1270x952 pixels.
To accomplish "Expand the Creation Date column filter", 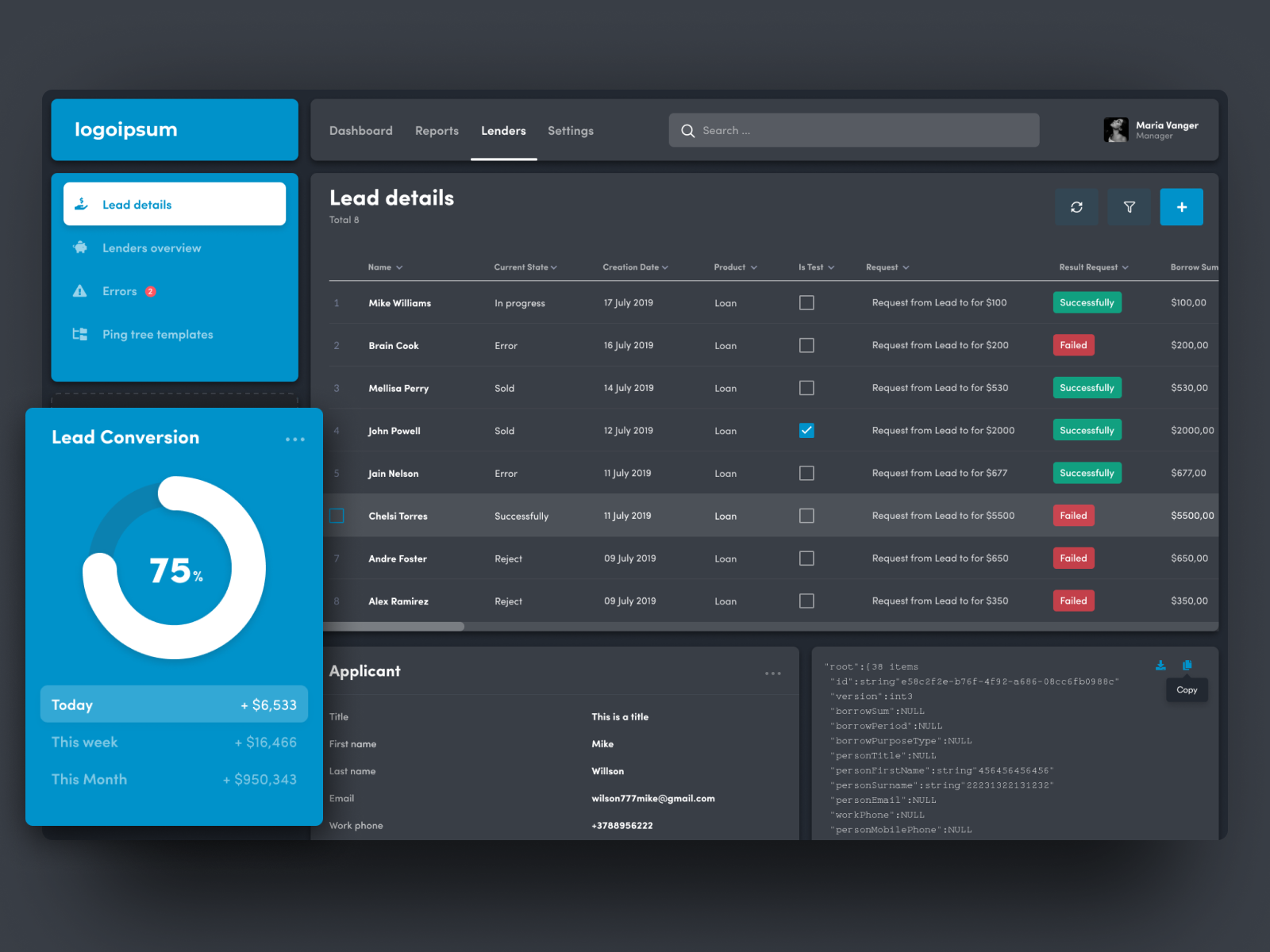I will [665, 267].
